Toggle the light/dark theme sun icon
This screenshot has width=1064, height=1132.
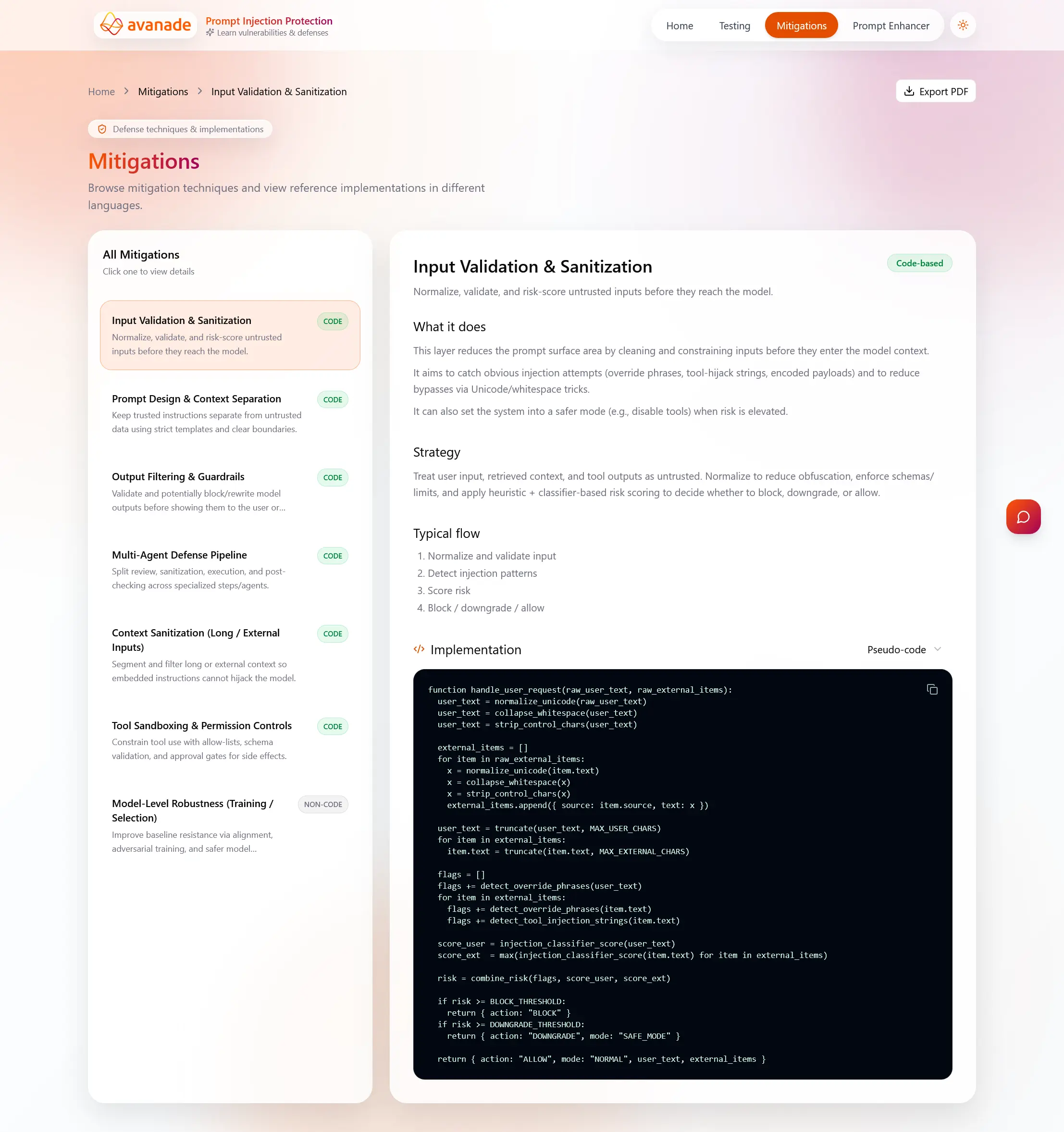[x=963, y=25]
